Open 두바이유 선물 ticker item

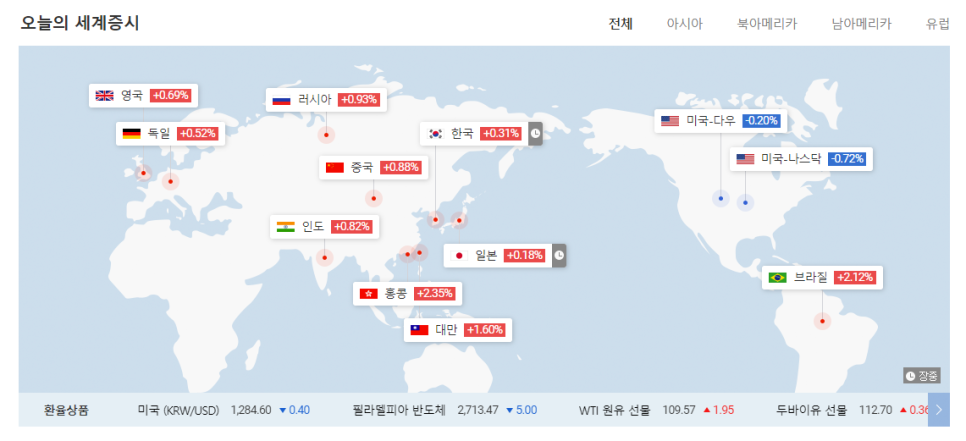coord(852,410)
